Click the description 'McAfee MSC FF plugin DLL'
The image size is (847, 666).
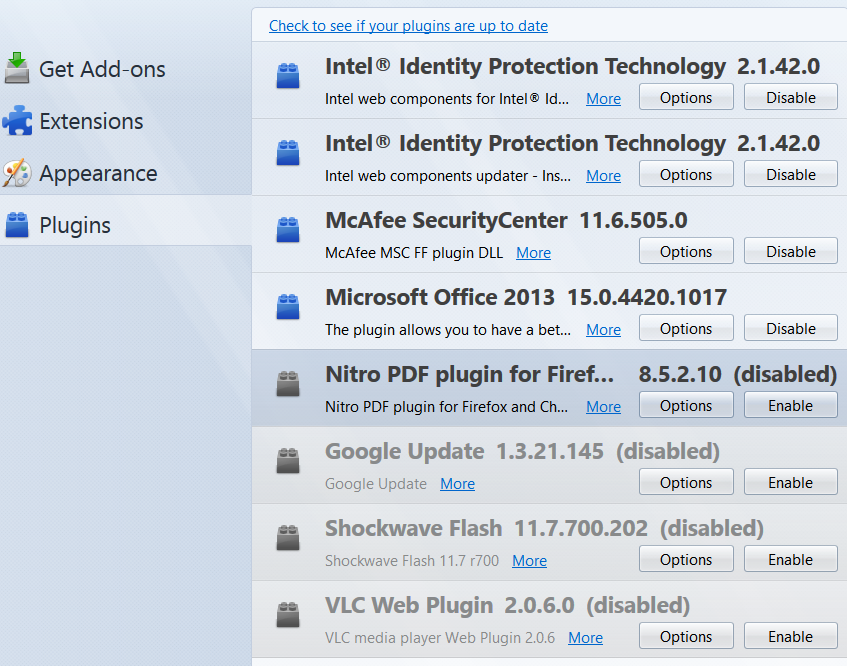coord(414,253)
